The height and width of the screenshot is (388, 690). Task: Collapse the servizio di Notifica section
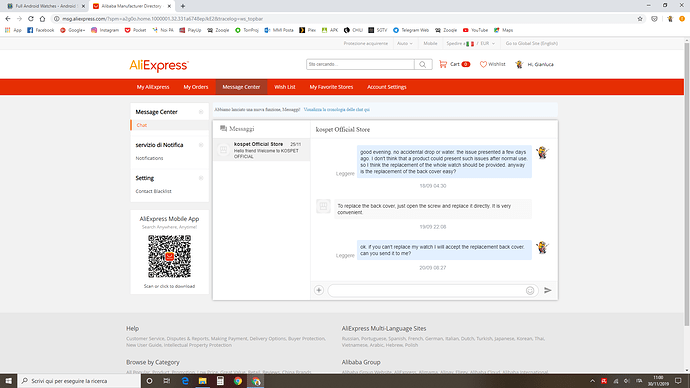coord(201,145)
